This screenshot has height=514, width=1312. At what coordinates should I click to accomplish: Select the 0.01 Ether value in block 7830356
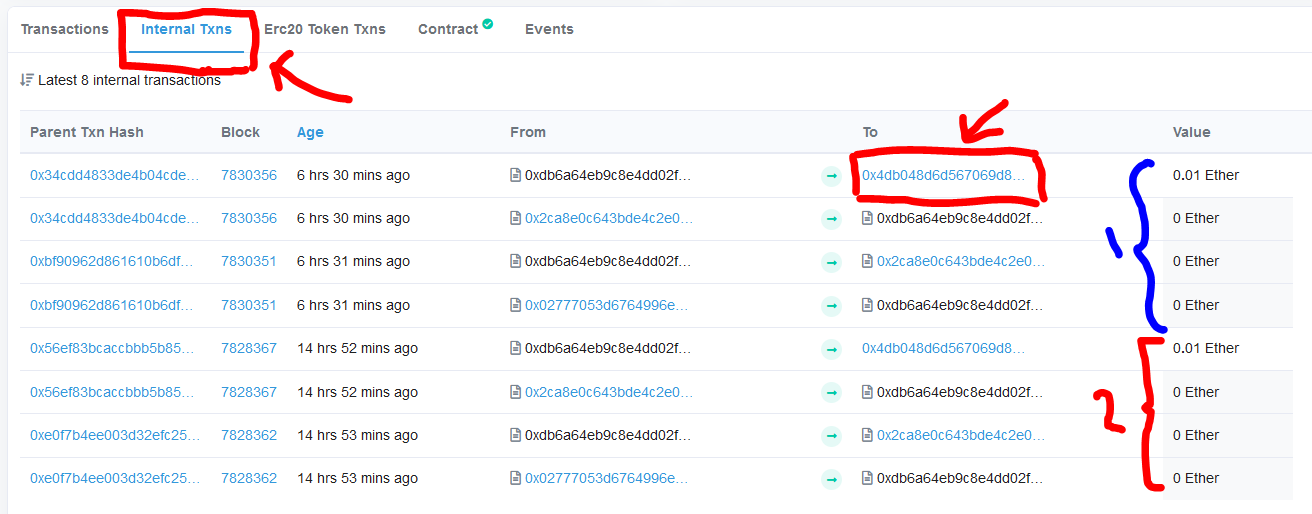(x=1206, y=175)
